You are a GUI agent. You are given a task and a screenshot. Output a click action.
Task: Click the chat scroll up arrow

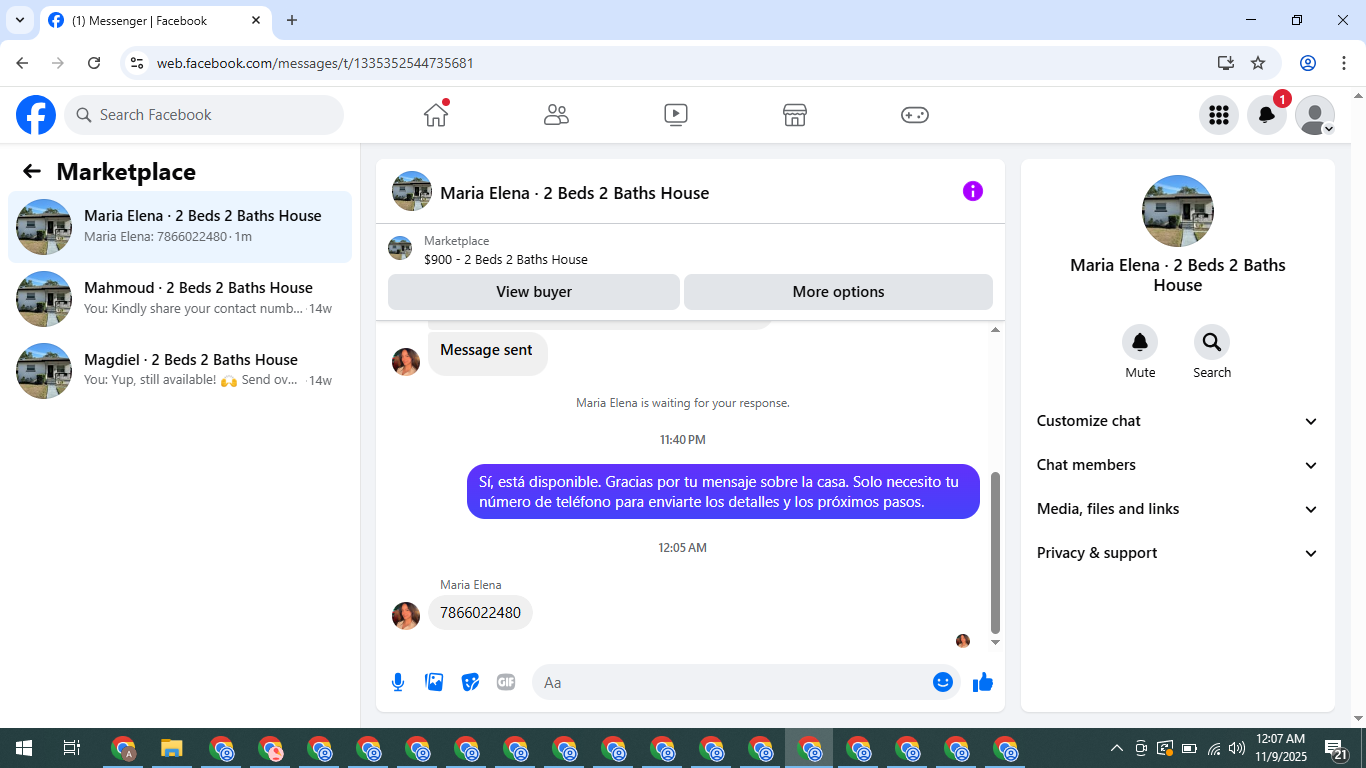pyautogui.click(x=995, y=329)
